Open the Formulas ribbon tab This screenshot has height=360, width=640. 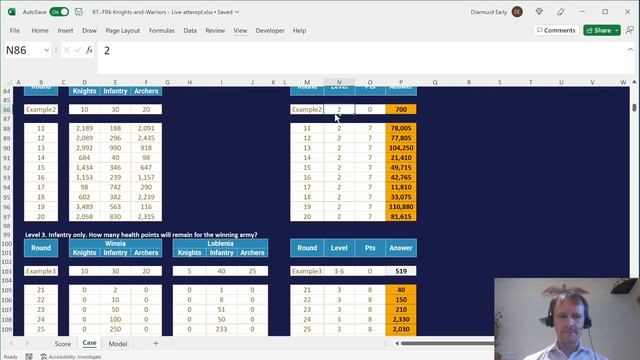click(x=162, y=31)
